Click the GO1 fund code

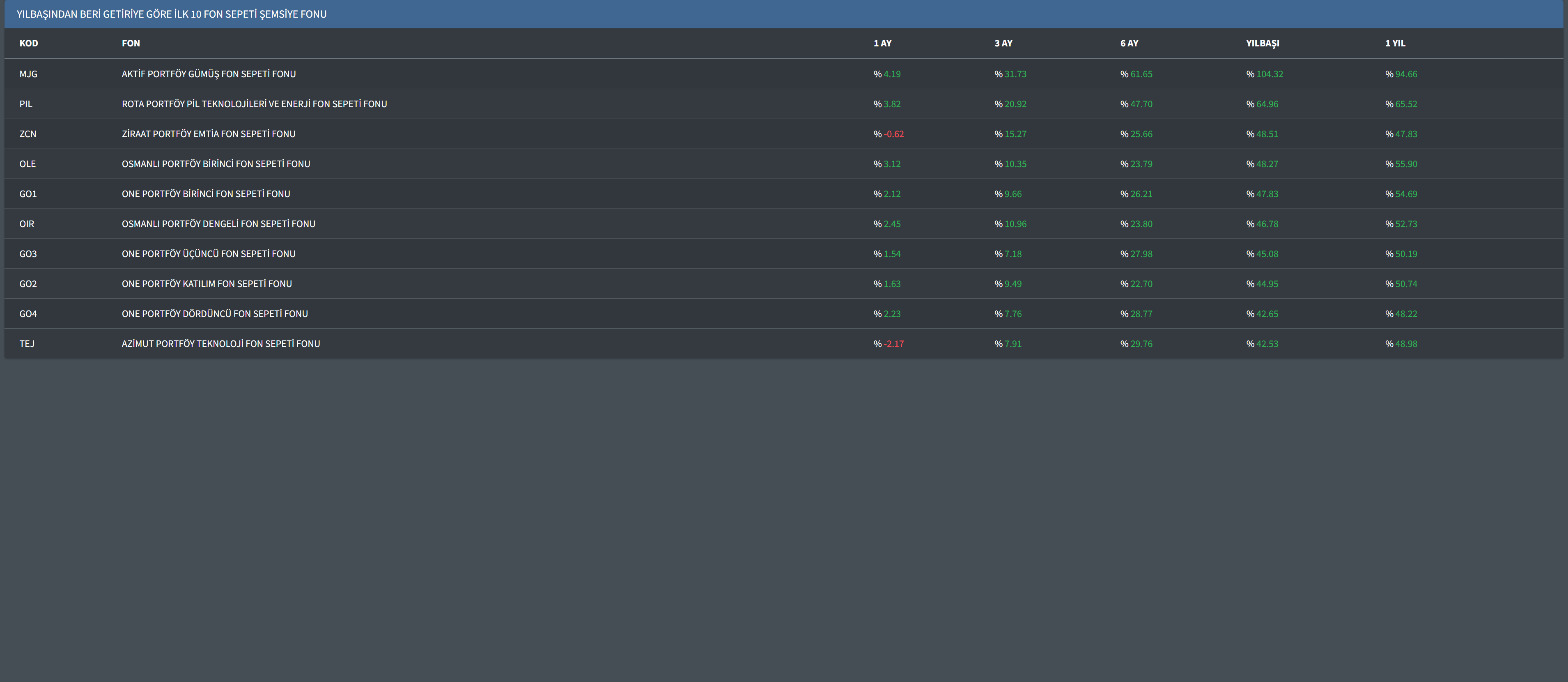point(28,194)
